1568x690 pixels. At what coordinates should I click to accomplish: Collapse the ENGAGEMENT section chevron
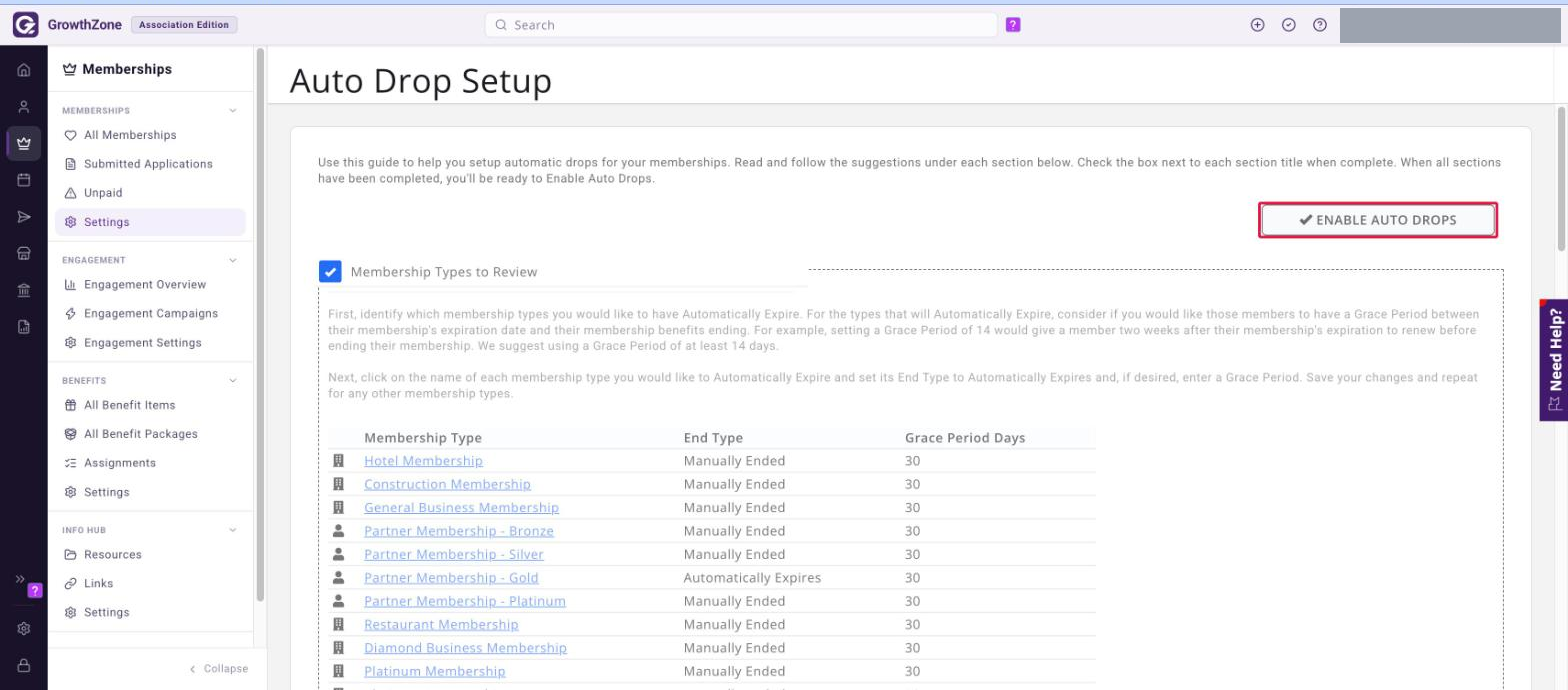click(233, 260)
